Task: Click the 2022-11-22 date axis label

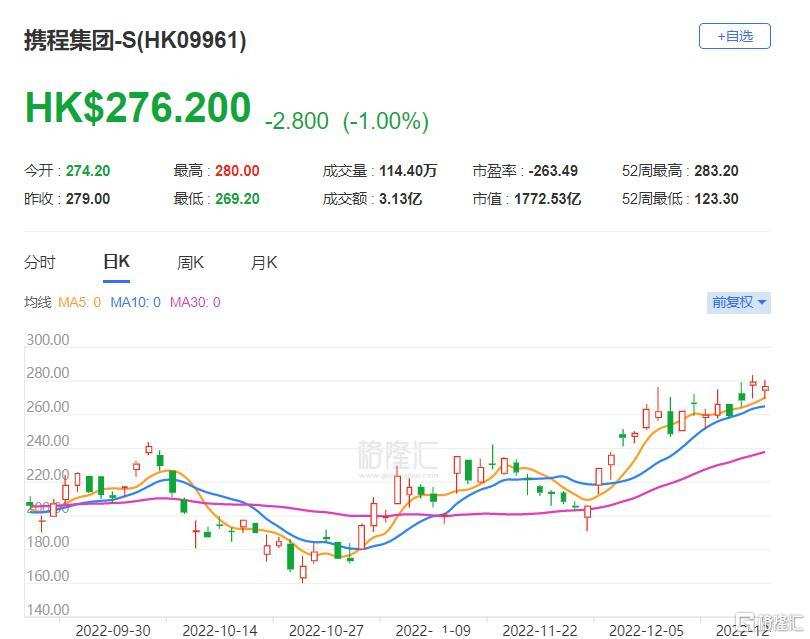Action: [x=540, y=631]
